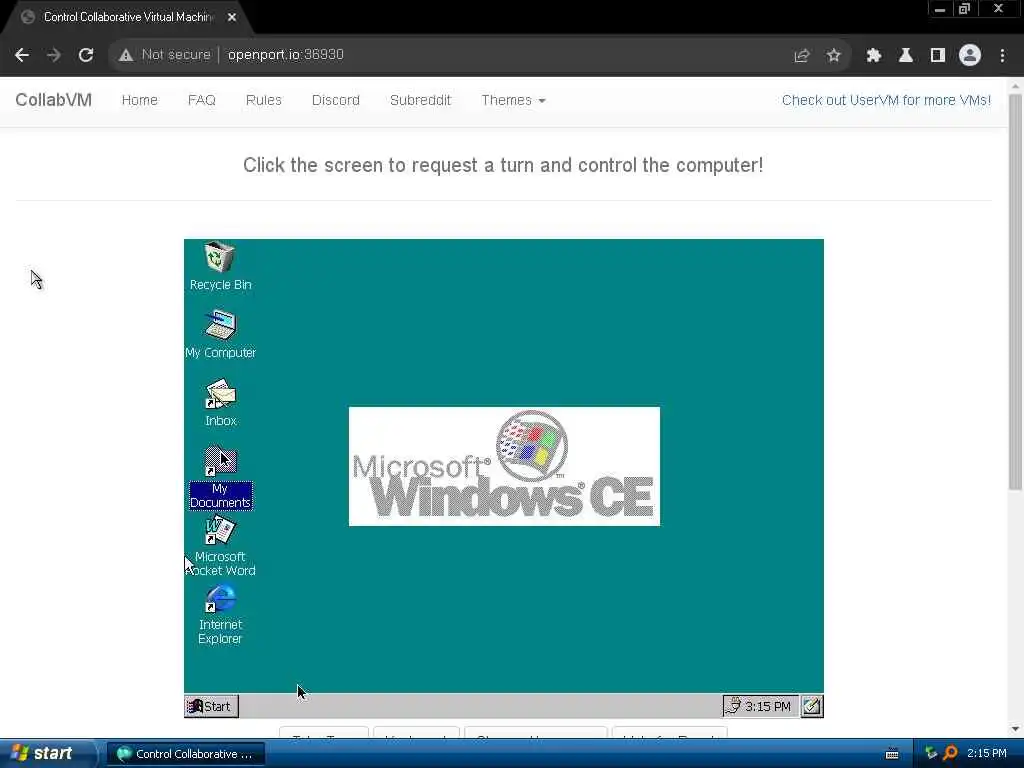Open the Rules nav item
Image resolution: width=1024 pixels, height=768 pixels.
[264, 100]
